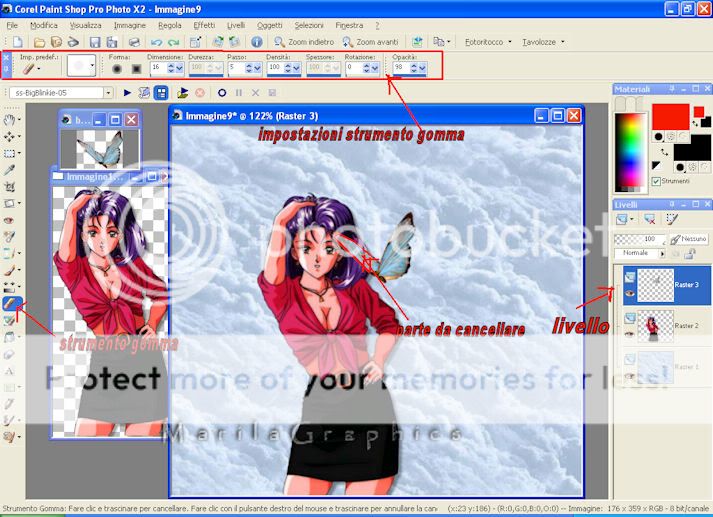Click the Zoom indietro button
The image size is (713, 517).
304,42
